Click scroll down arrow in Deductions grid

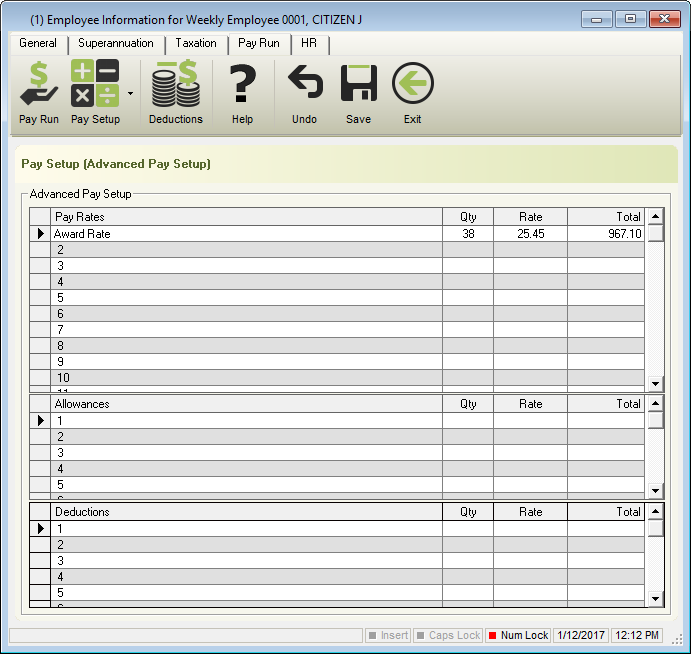coord(655,599)
